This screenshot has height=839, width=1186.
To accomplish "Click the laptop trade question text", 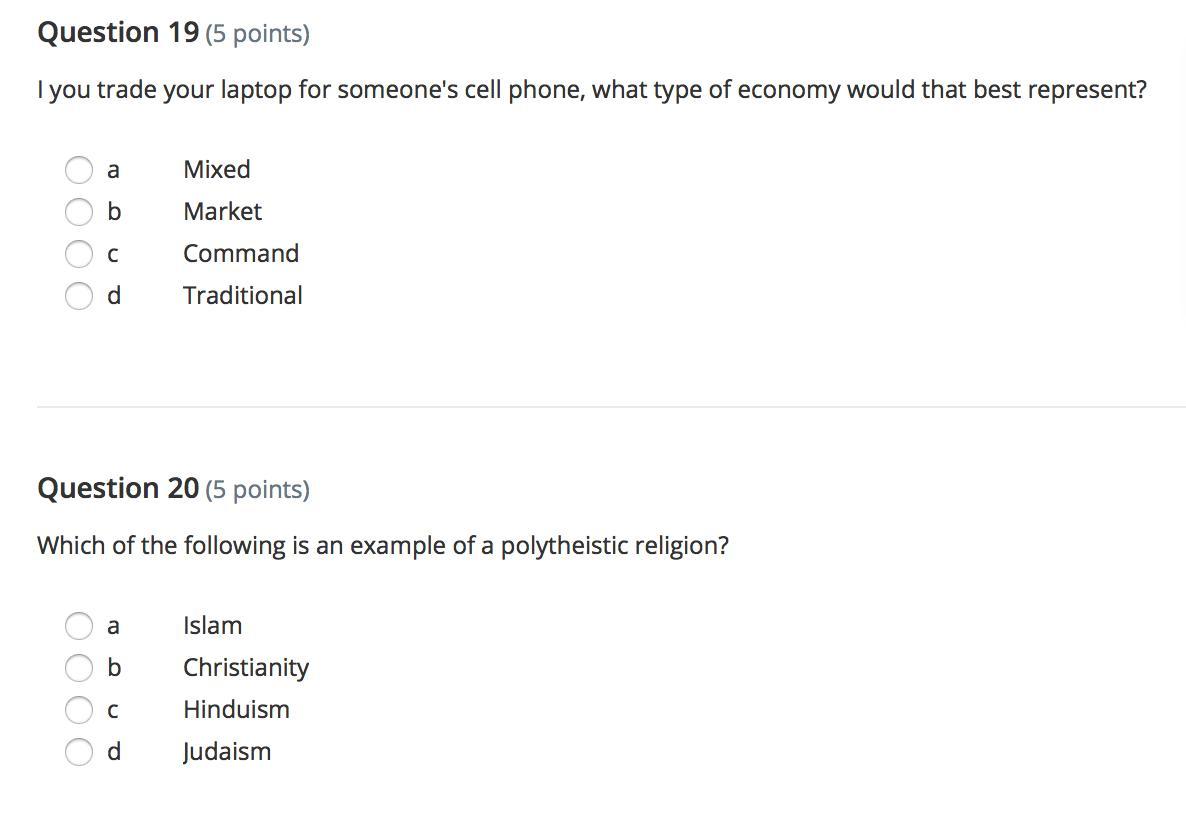I will point(592,90).
